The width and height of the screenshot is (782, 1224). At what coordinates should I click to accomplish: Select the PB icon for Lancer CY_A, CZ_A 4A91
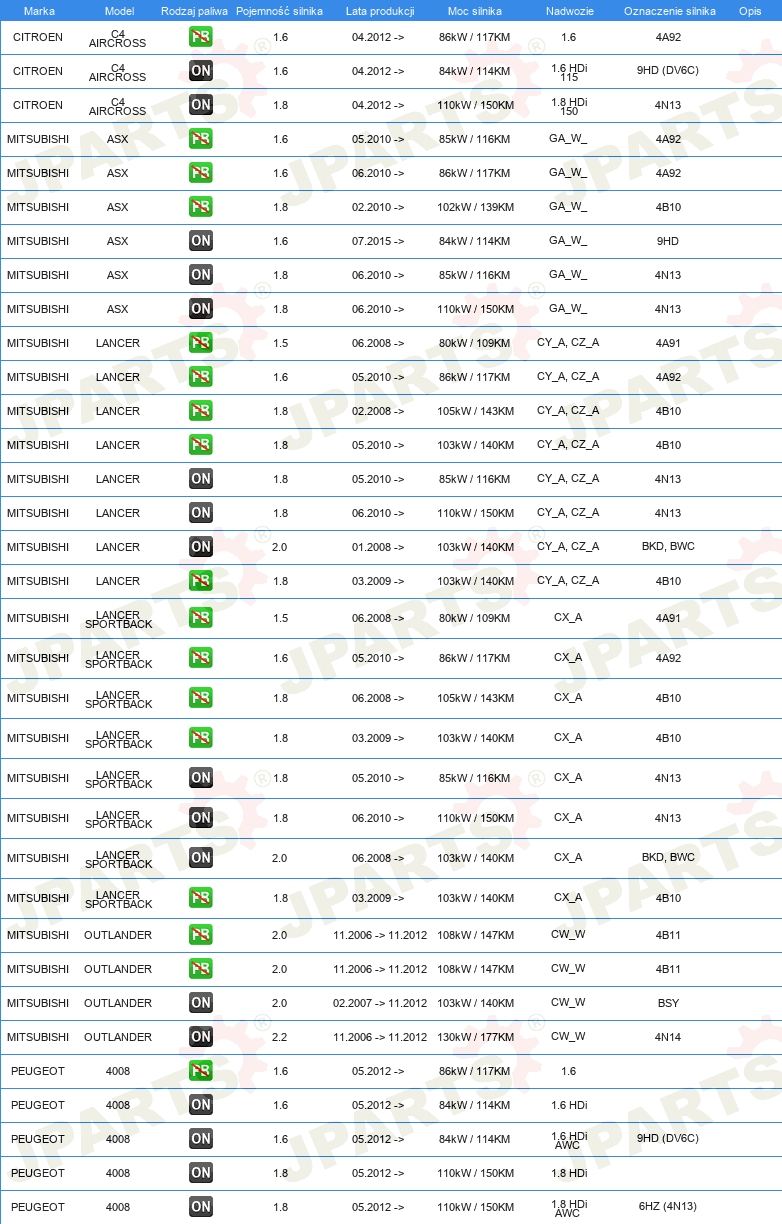click(201, 343)
